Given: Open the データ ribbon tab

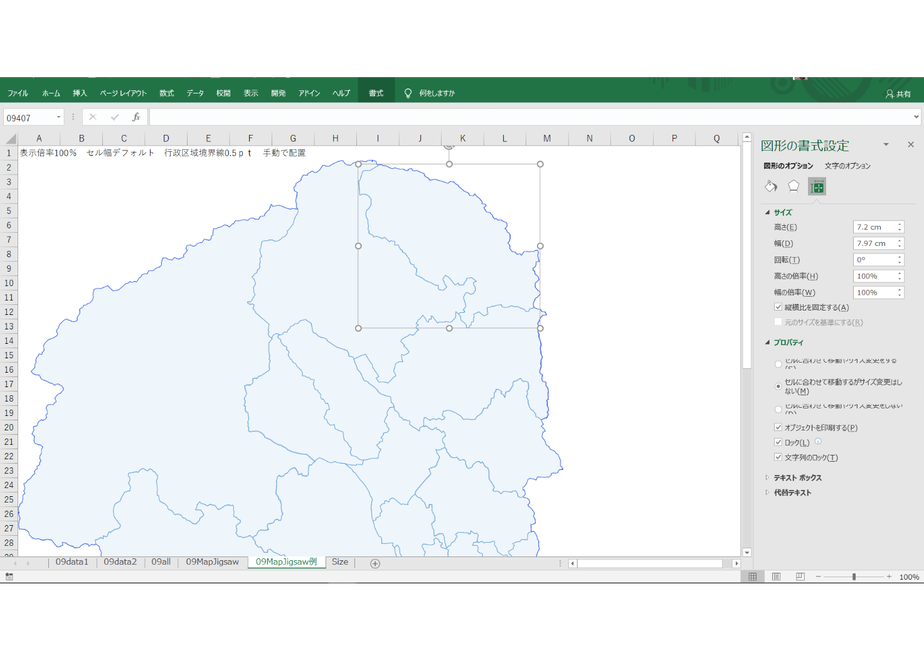Looking at the screenshot, I should 195,93.
